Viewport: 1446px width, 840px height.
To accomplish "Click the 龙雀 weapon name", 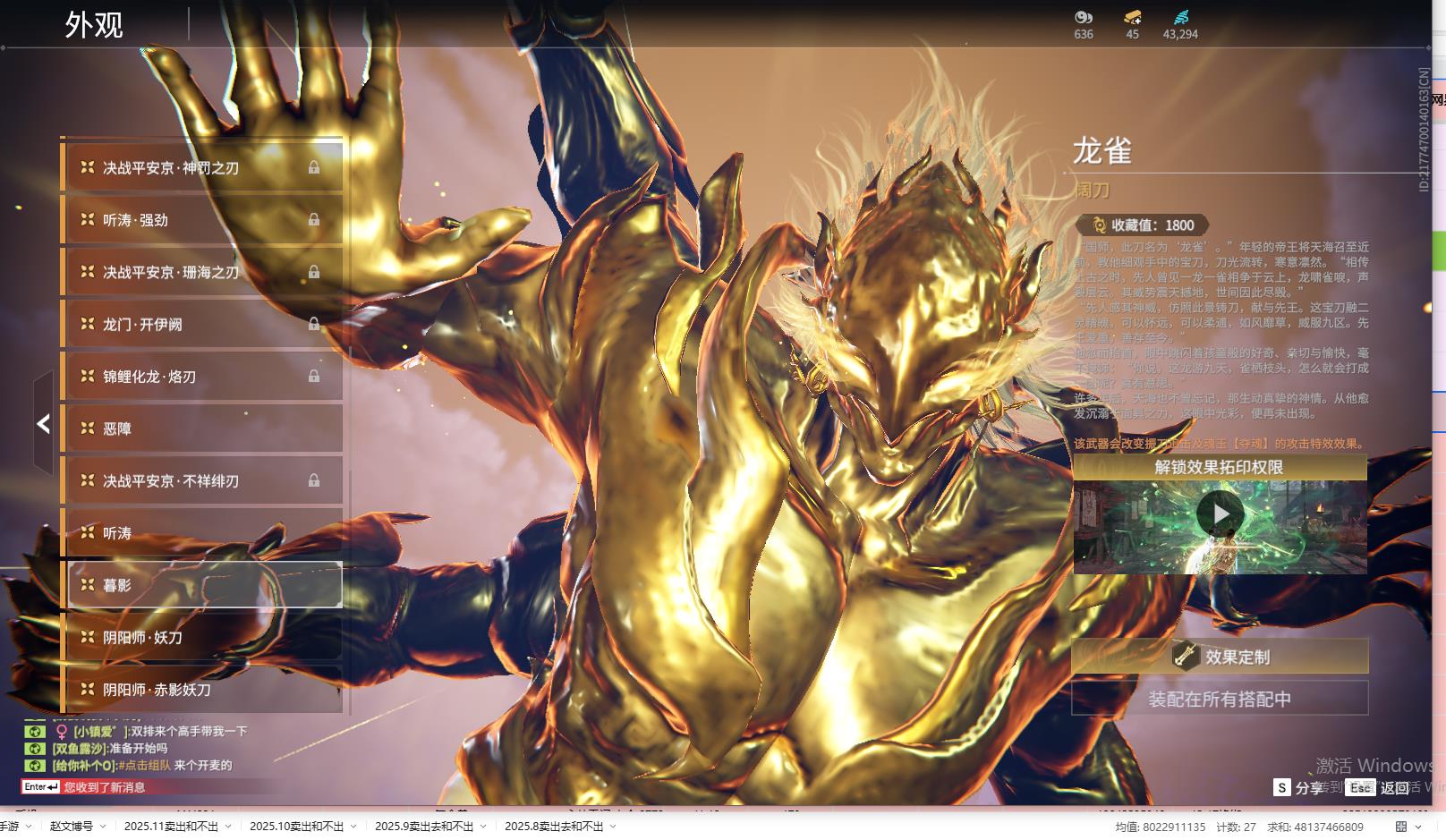I will click(1102, 151).
